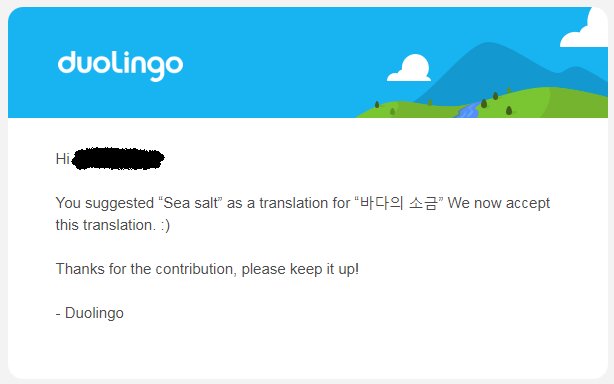Click the partial cloud at the banner corner
This screenshot has width=614, height=384.
click(585, 28)
